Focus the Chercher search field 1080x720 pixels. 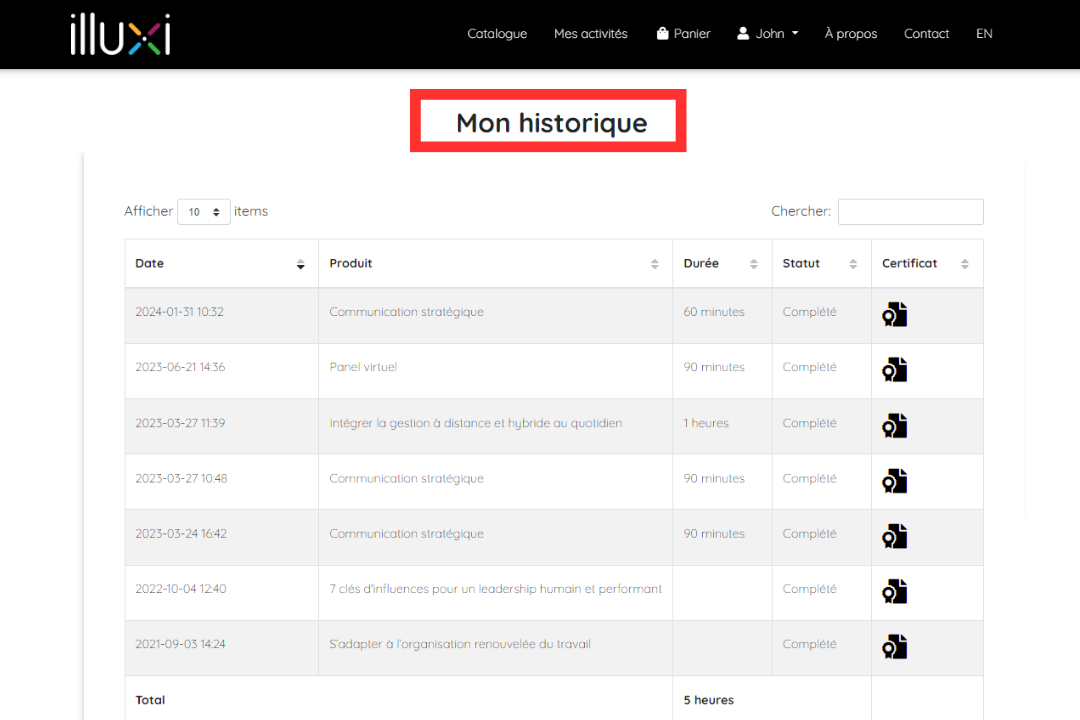pyautogui.click(x=911, y=212)
